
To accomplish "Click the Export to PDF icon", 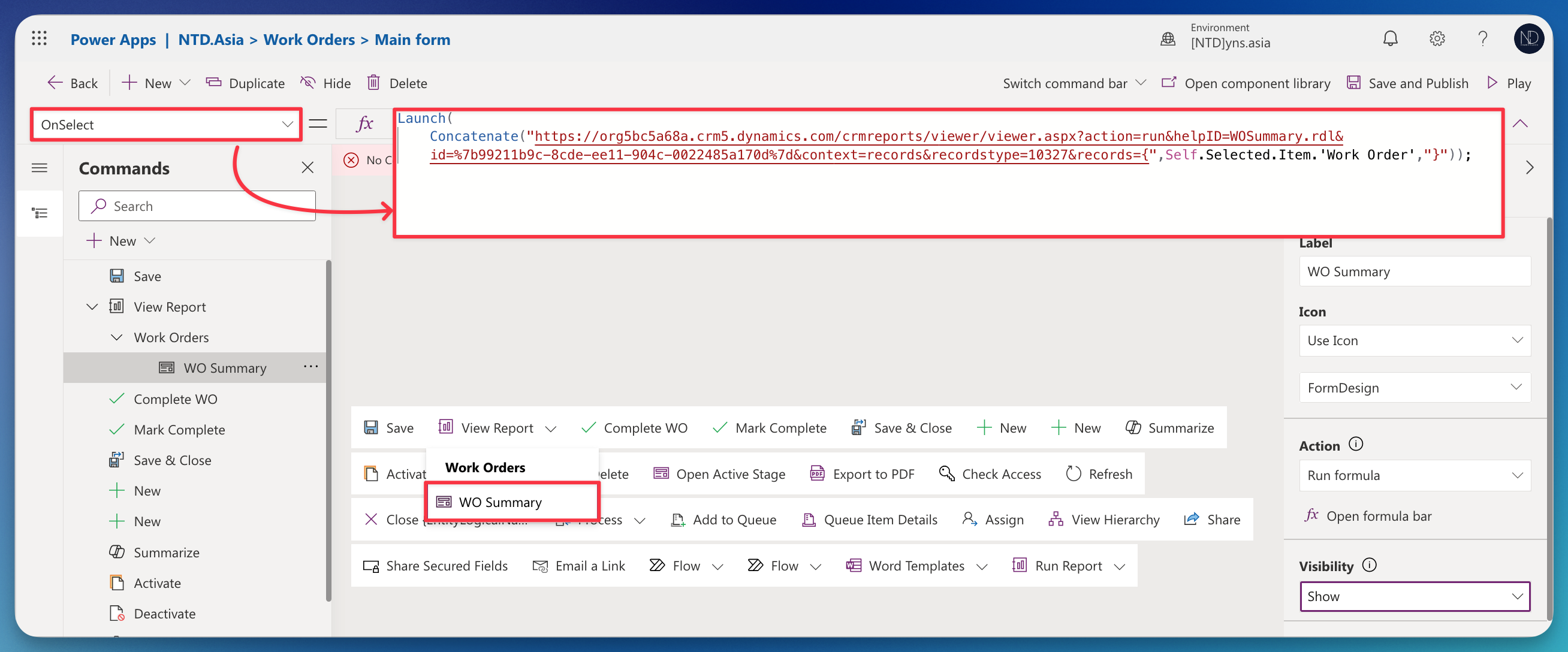I will point(817,473).
